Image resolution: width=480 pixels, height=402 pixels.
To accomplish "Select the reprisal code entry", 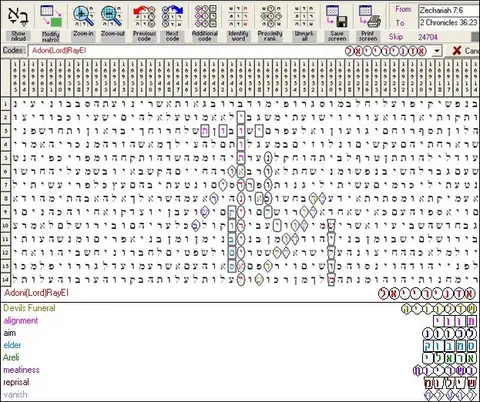I will point(16,382).
